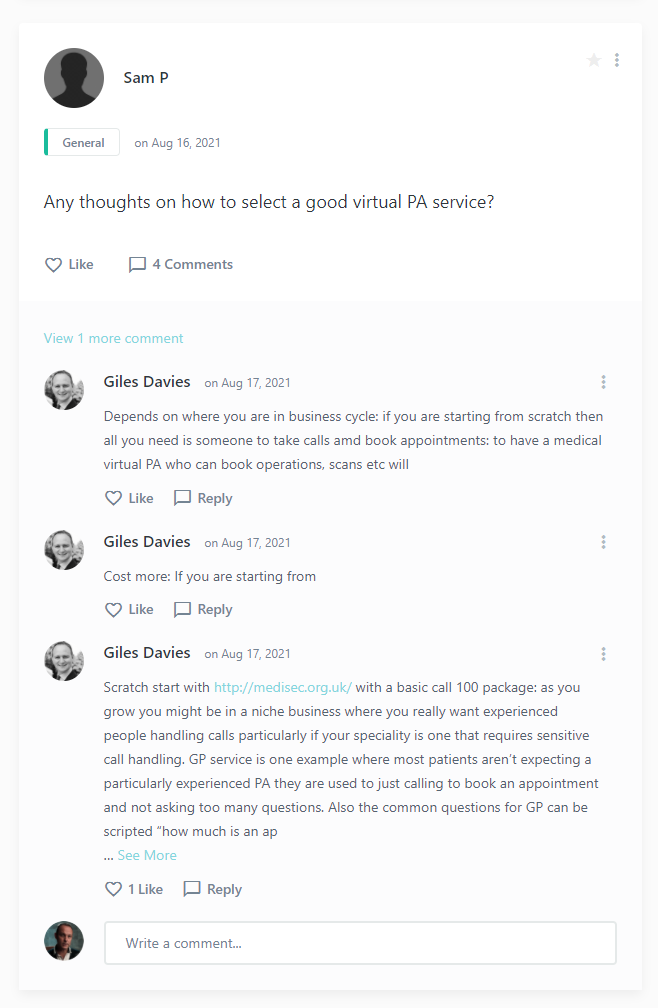Click the 4 Comments speech bubble icon
658x1008 pixels.
pos(137,265)
